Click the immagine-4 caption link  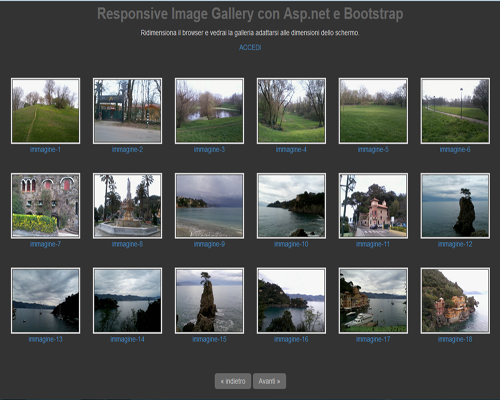click(291, 150)
